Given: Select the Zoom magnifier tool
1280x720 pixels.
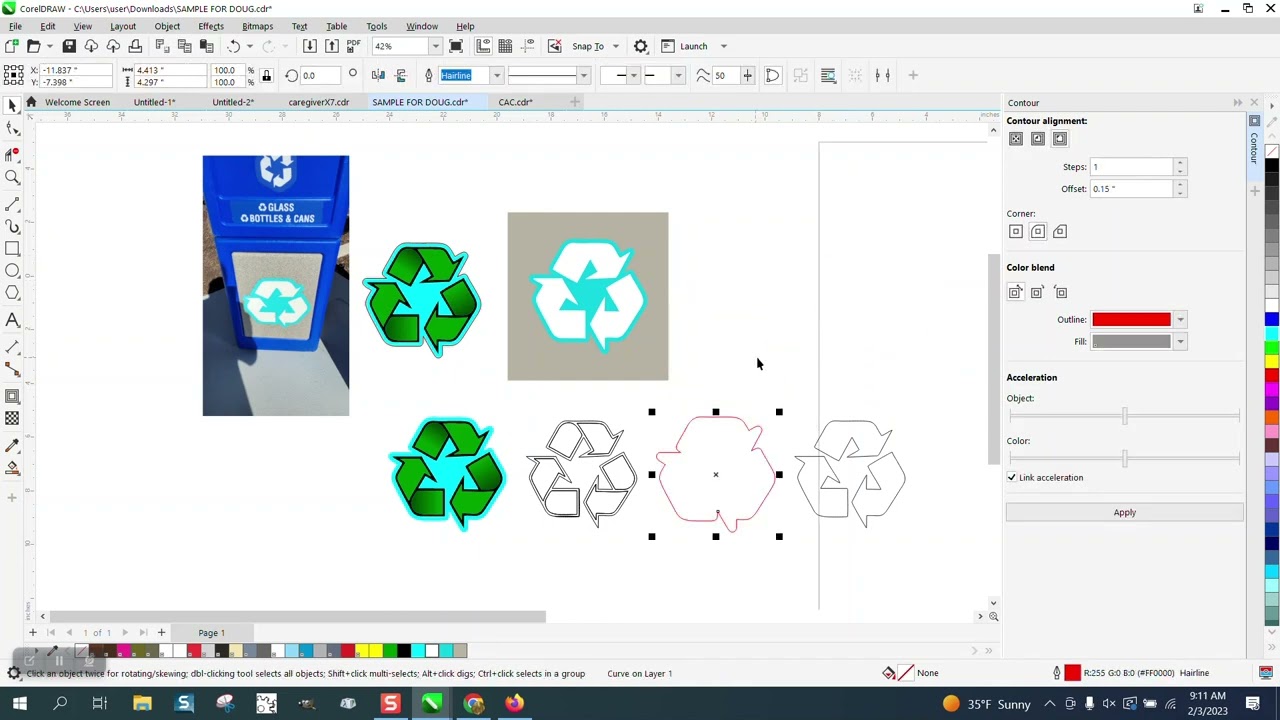Looking at the screenshot, I should 12,177.
